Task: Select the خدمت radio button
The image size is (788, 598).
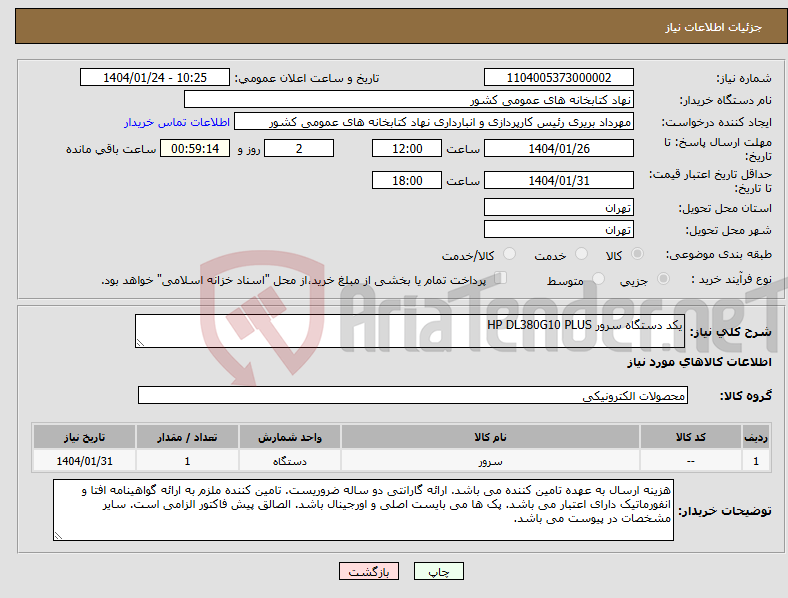Action: click(581, 254)
